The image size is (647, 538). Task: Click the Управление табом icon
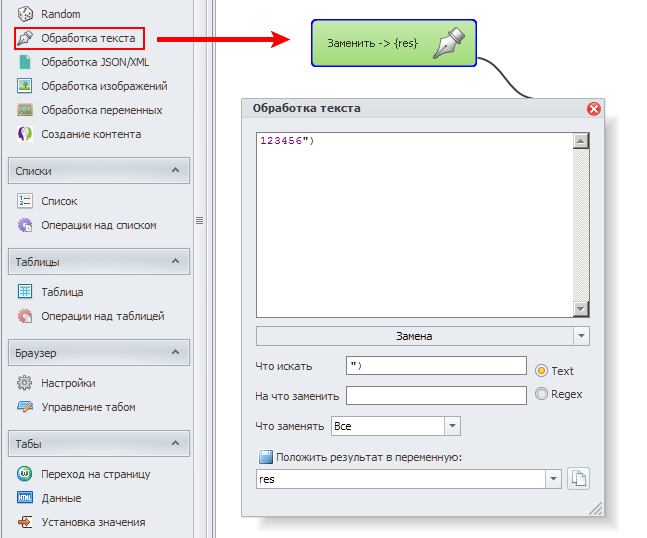pyautogui.click(x=25, y=407)
